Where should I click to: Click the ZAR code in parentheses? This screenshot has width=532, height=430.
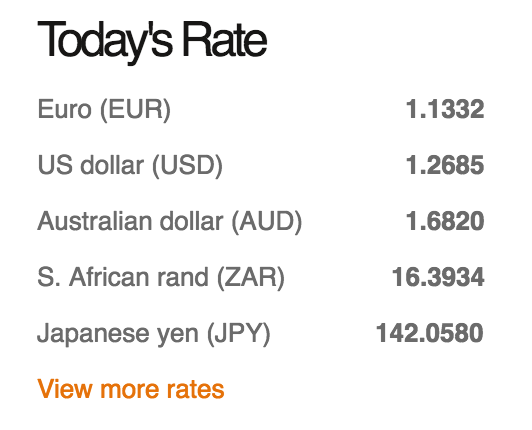251,277
